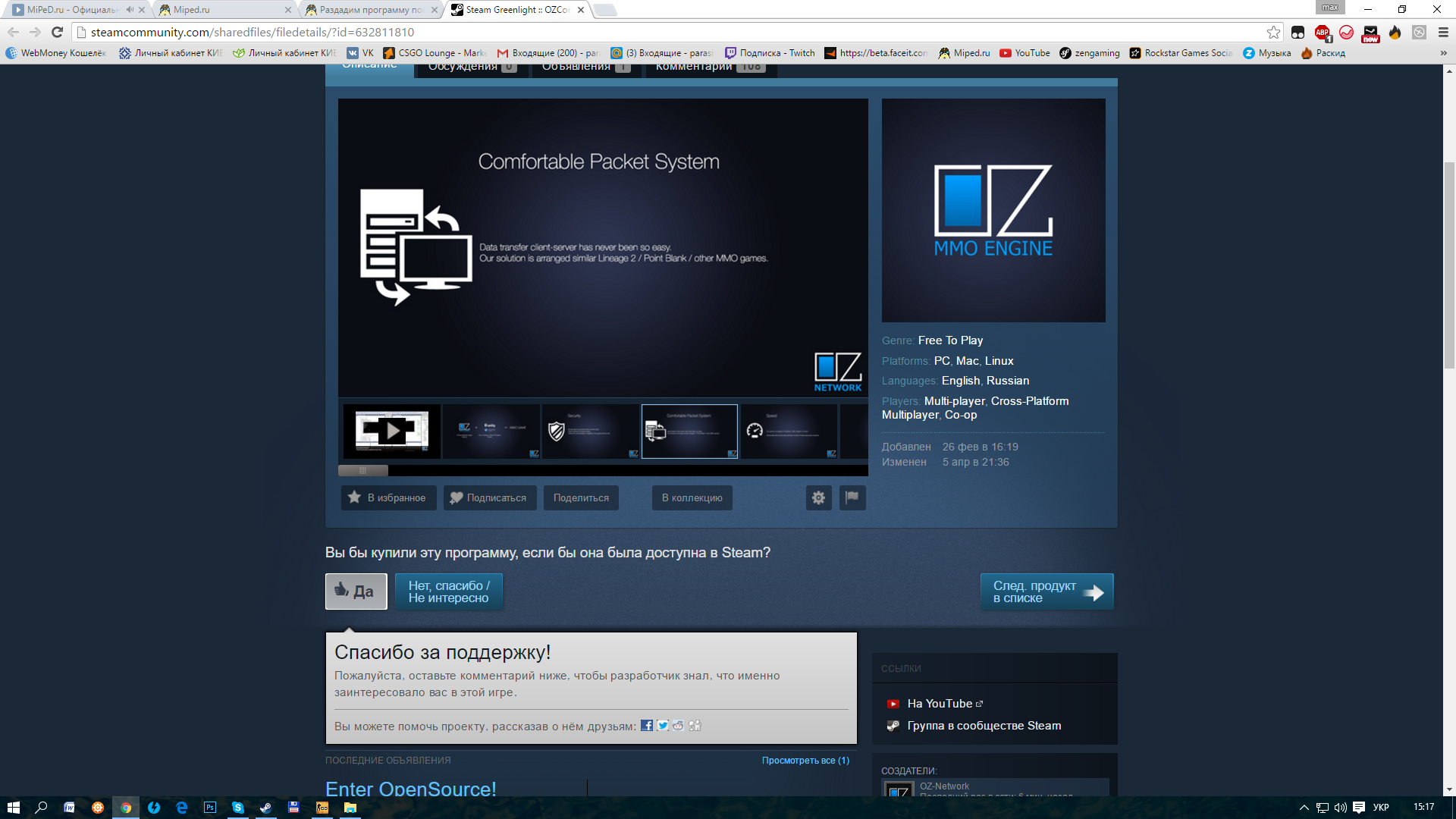
Task: Switch to the Раздадим программу browser tab
Action: coord(371,10)
